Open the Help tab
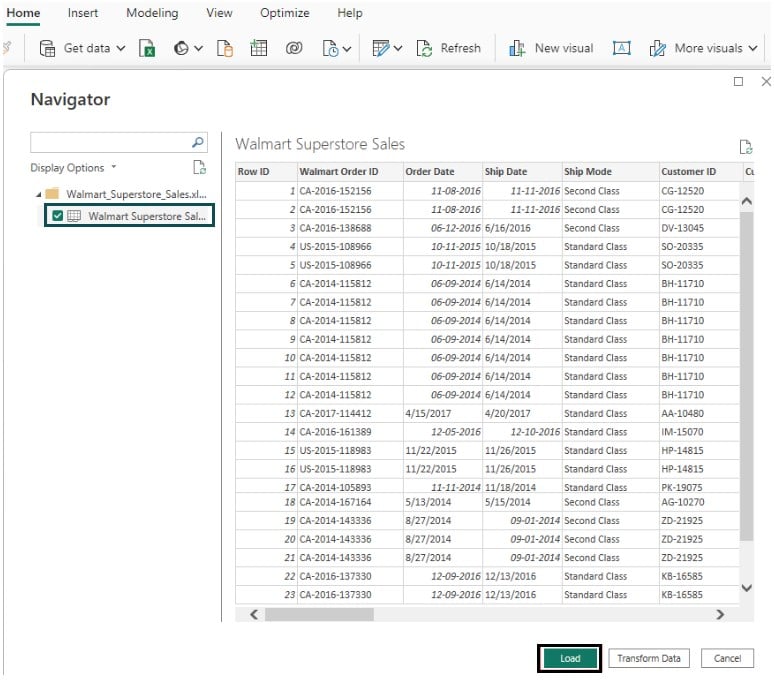This screenshot has width=774, height=681. pos(349,13)
